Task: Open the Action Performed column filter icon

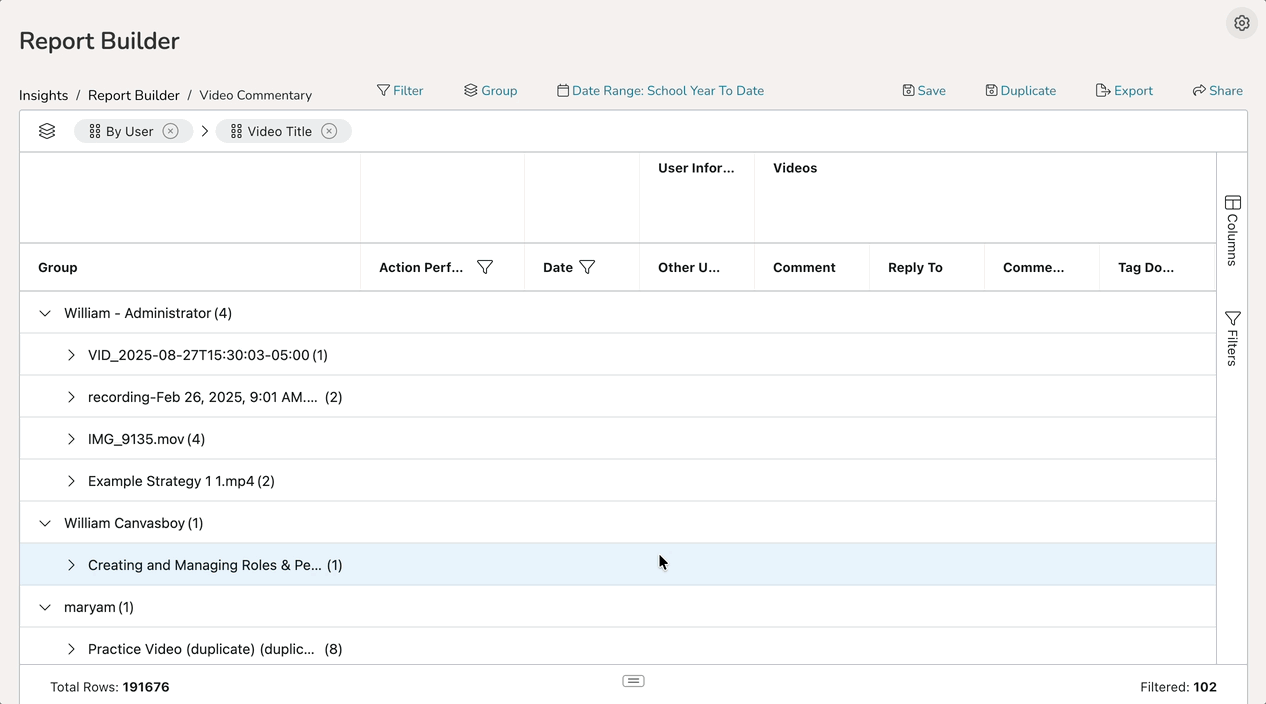Action: [485, 267]
